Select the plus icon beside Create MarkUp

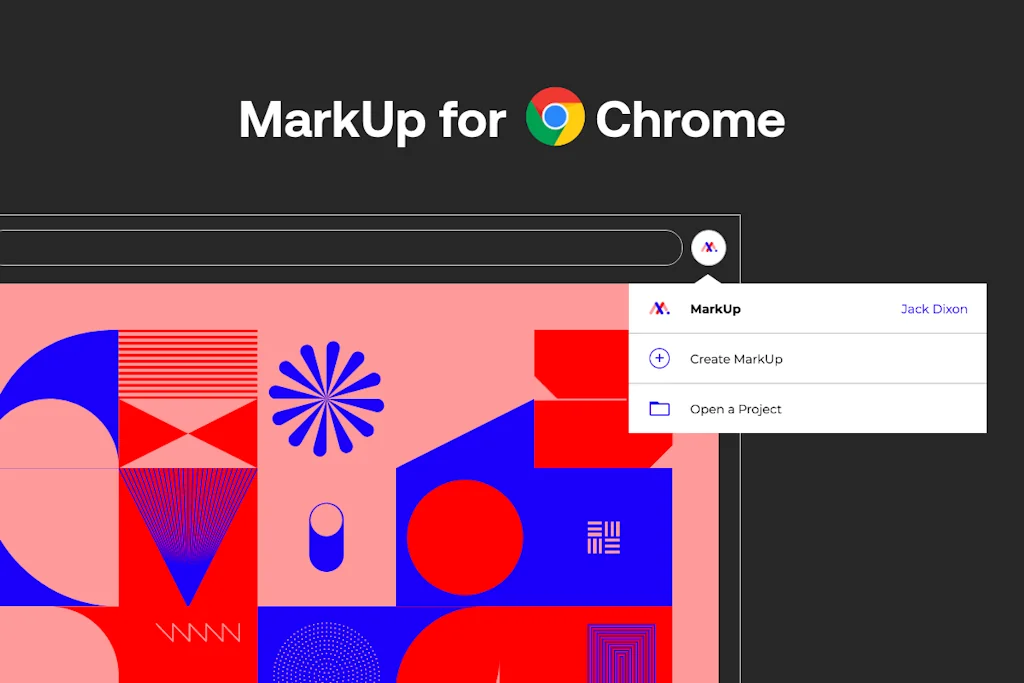(x=659, y=358)
